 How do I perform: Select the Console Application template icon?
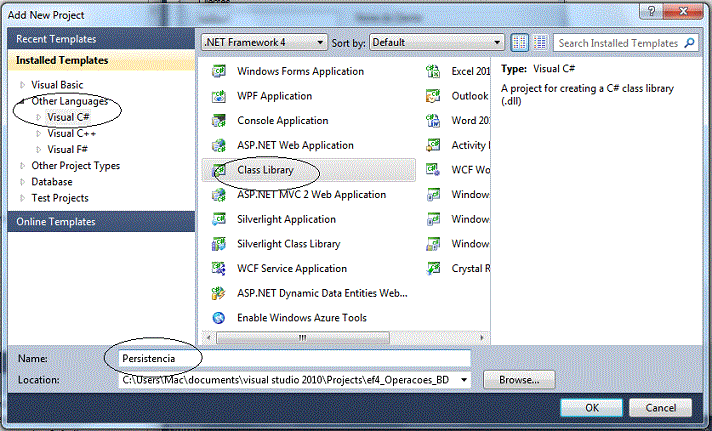pyautogui.click(x=219, y=121)
